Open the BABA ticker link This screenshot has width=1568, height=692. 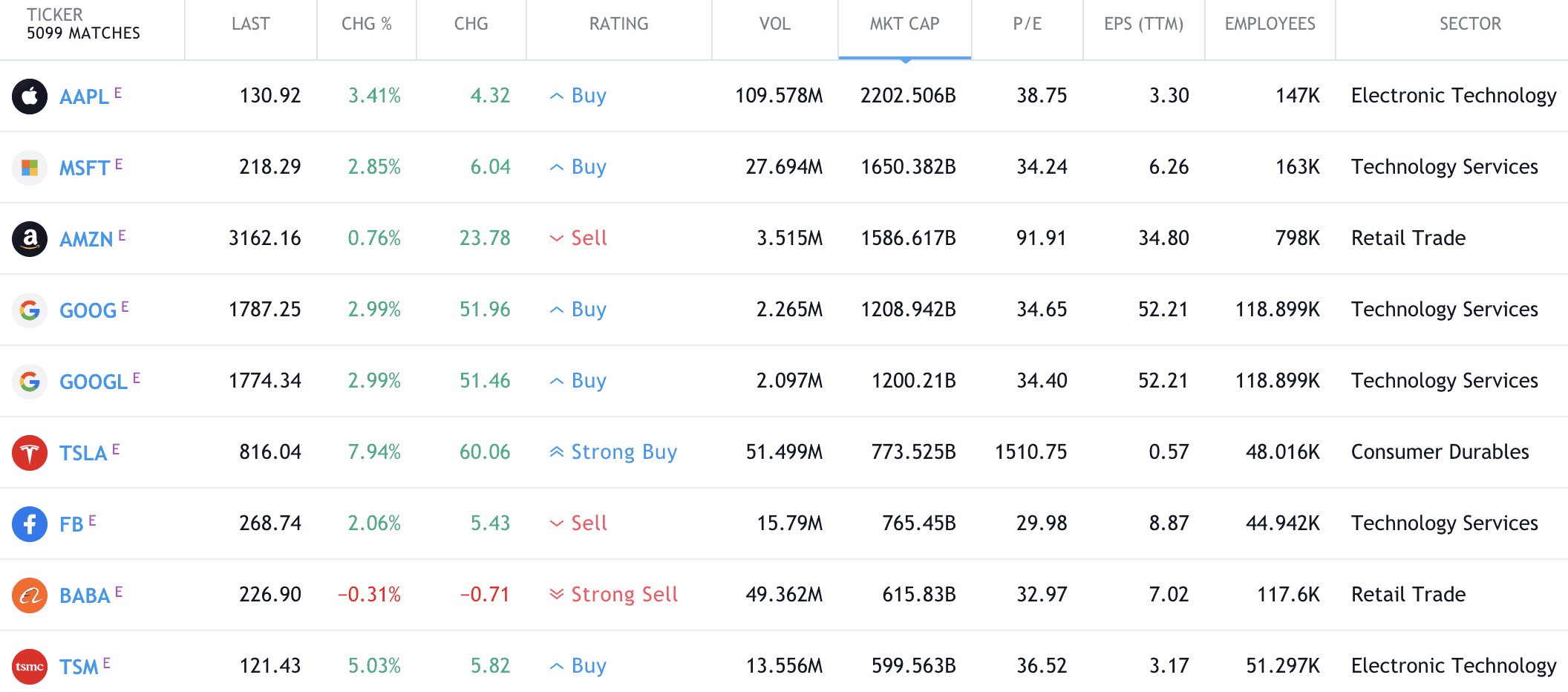click(85, 595)
